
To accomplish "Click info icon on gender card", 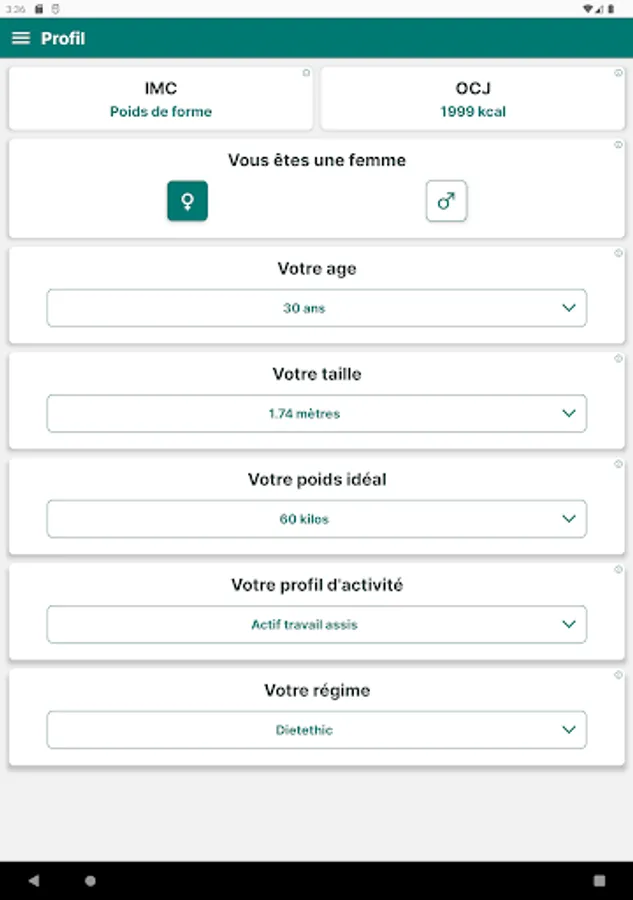I will tap(618, 145).
